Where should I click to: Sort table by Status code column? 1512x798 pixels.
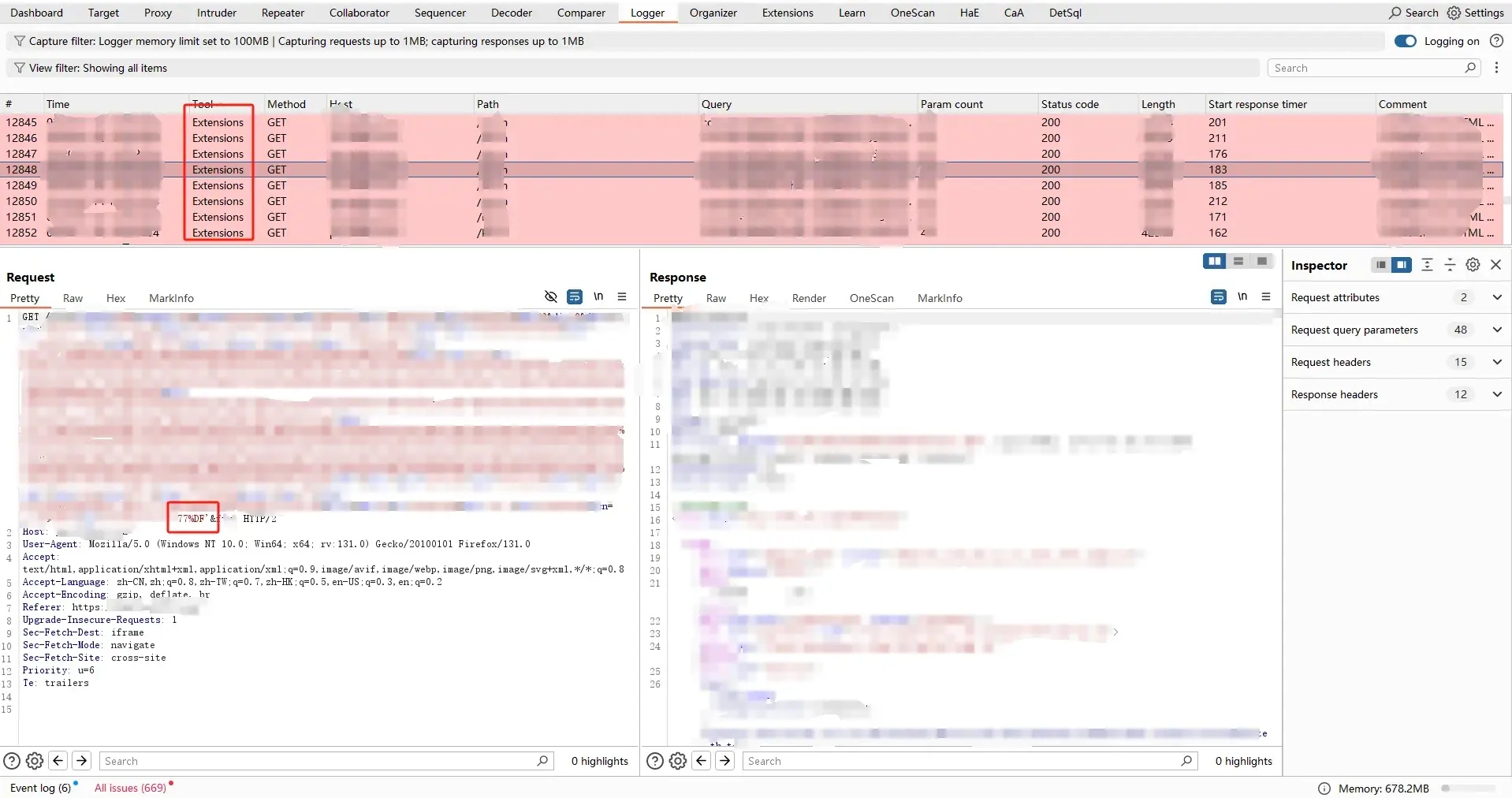point(1086,104)
